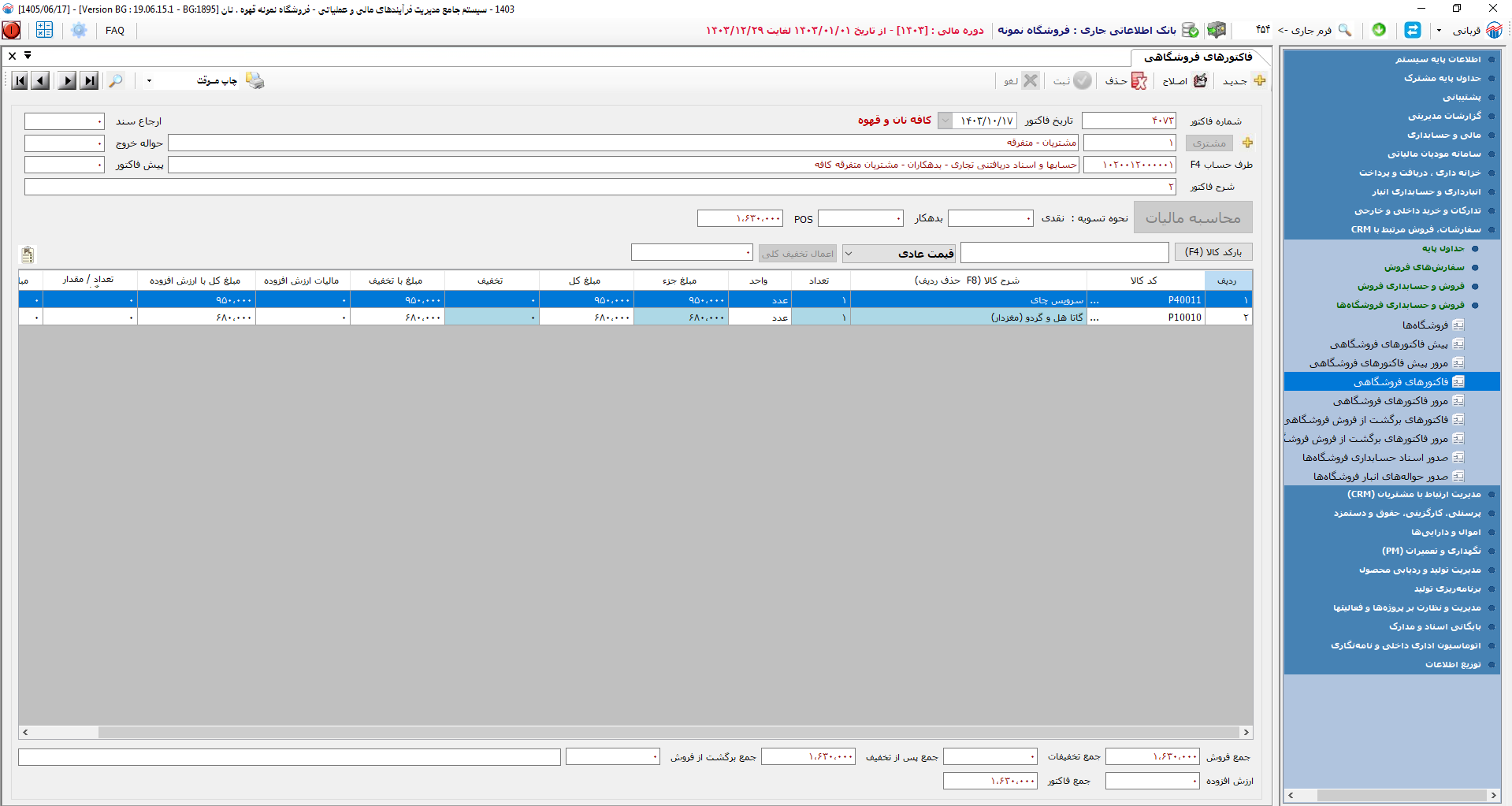The width and height of the screenshot is (1512, 806).
Task: Click the invoice number field
Action: [x=1128, y=121]
